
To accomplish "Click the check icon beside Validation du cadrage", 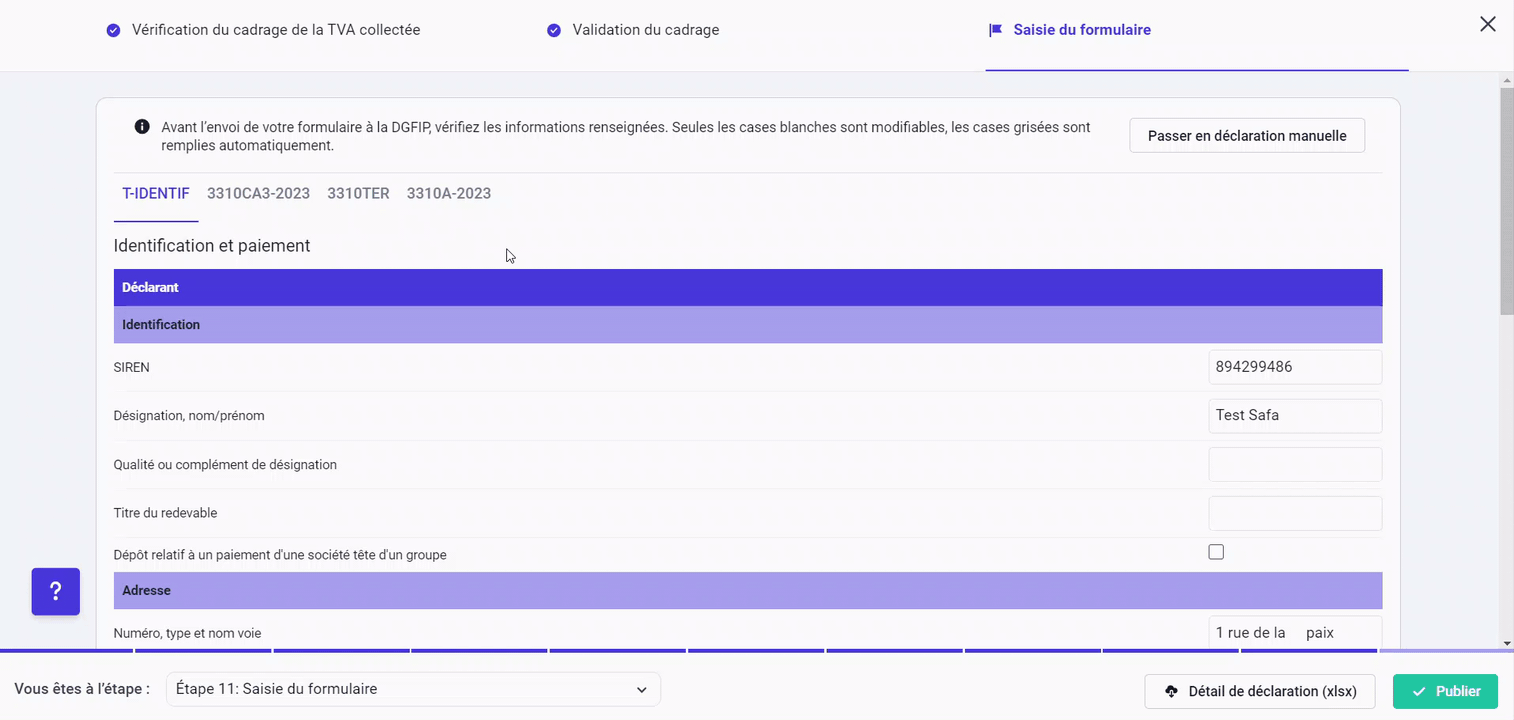I will (554, 30).
